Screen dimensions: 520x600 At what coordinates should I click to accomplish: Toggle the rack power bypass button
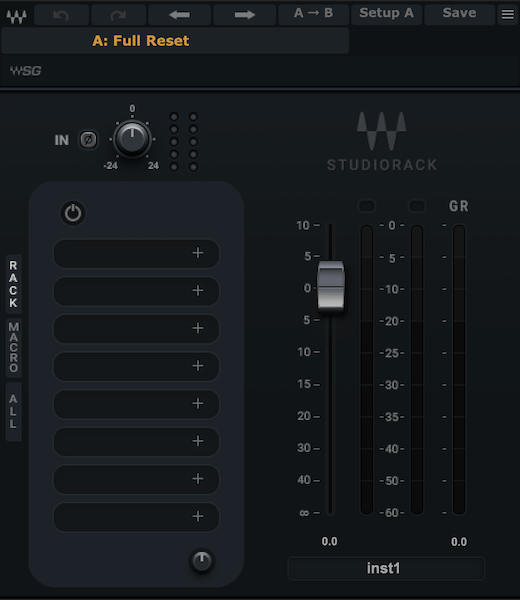click(73, 213)
